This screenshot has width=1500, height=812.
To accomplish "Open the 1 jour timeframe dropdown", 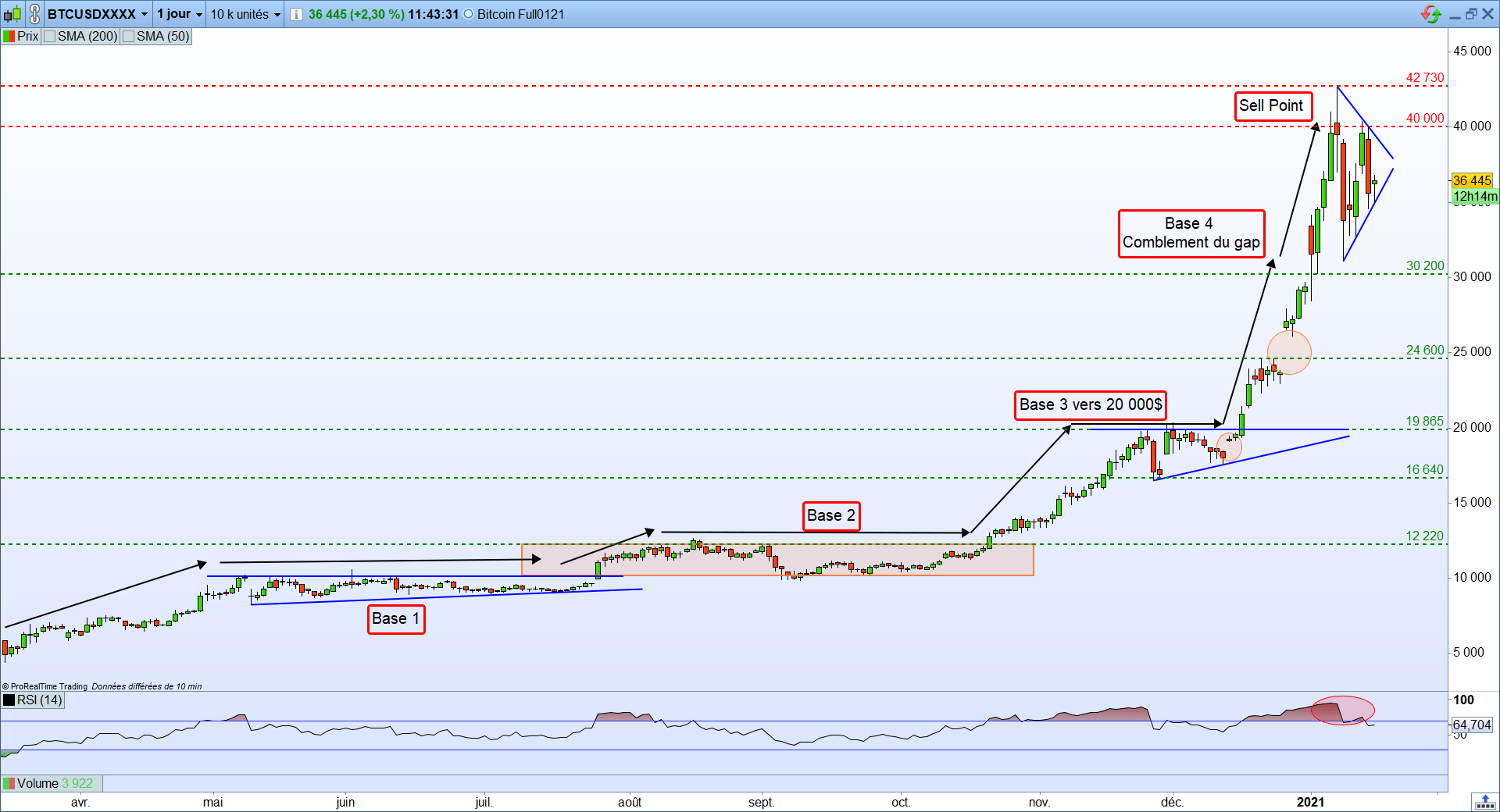I will tap(180, 14).
